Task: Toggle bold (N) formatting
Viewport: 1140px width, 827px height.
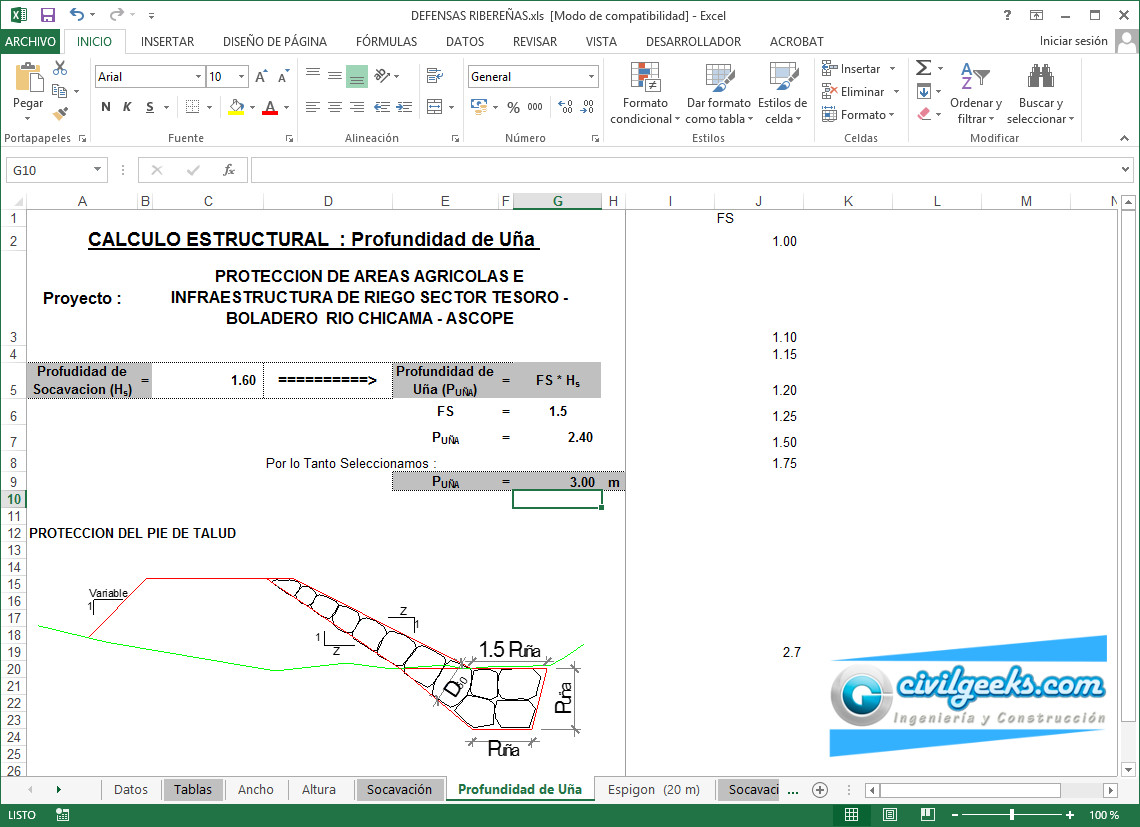Action: (106, 107)
